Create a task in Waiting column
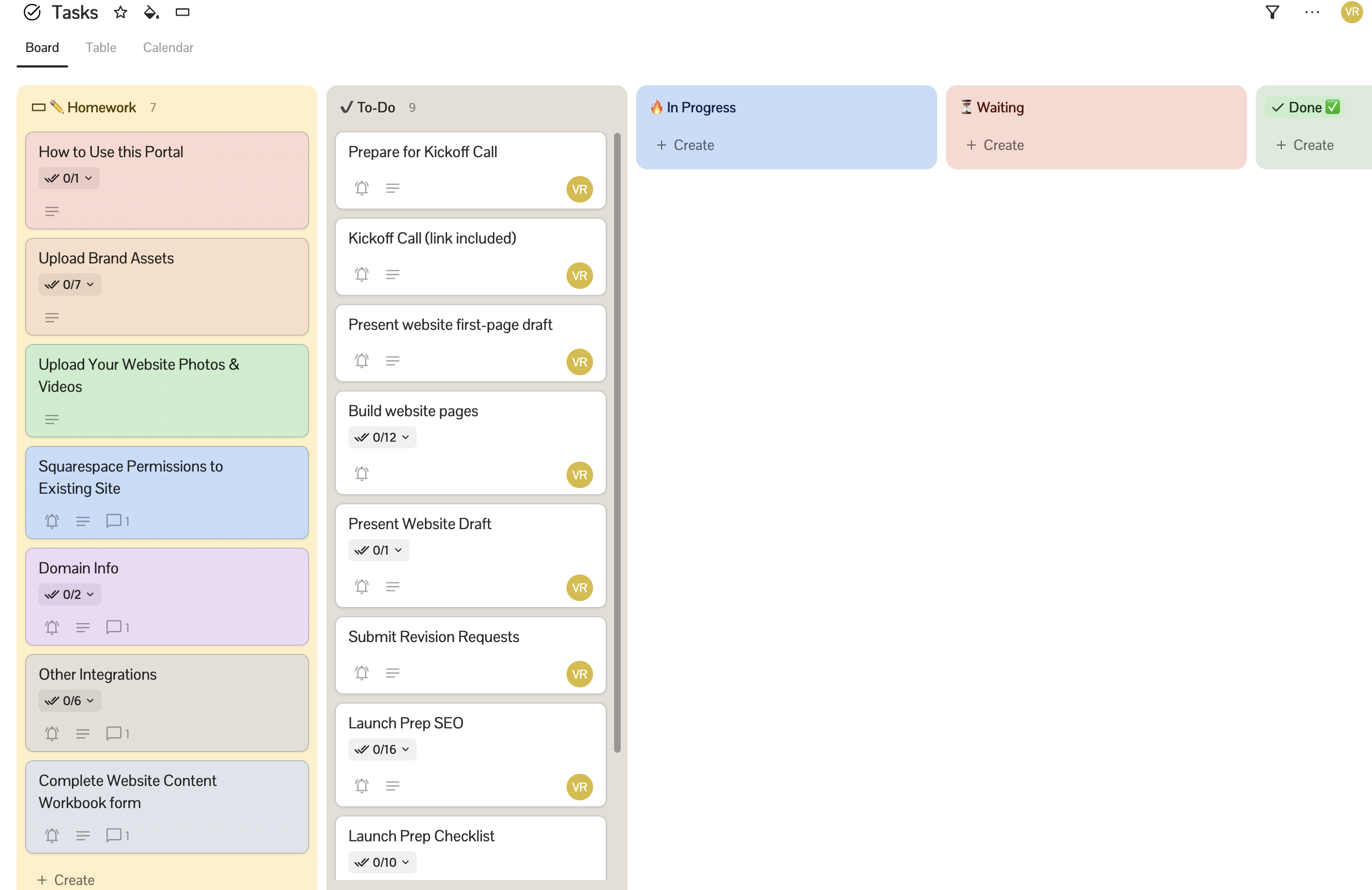The width and height of the screenshot is (1372, 890). (x=995, y=145)
